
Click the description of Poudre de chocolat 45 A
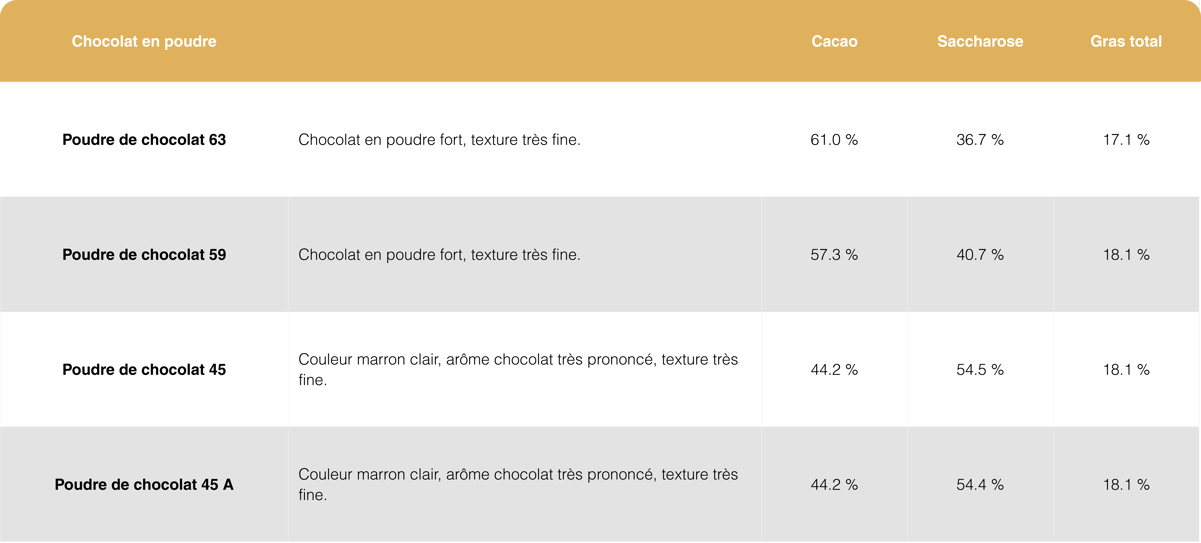[518, 485]
